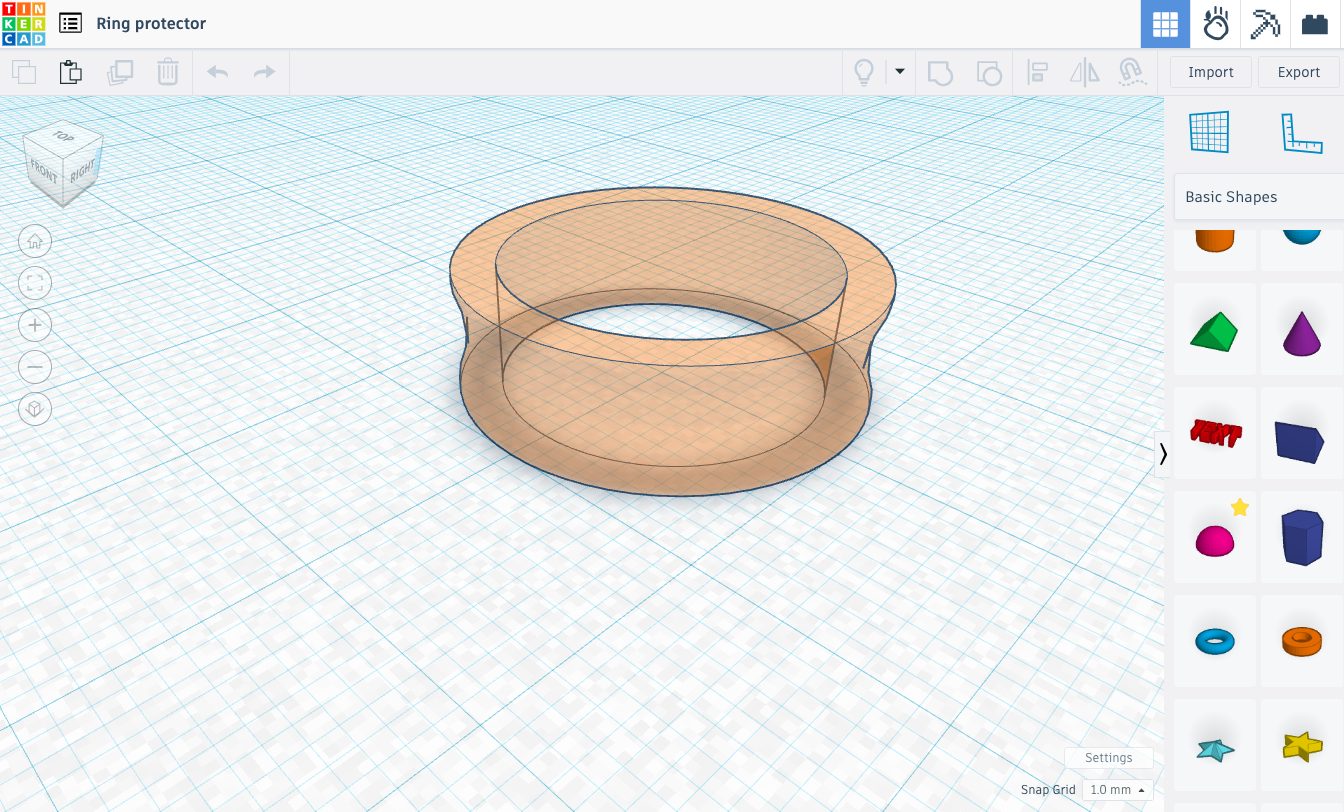The image size is (1344, 812).
Task: Open the designs list icon
Action: [x=70, y=23]
